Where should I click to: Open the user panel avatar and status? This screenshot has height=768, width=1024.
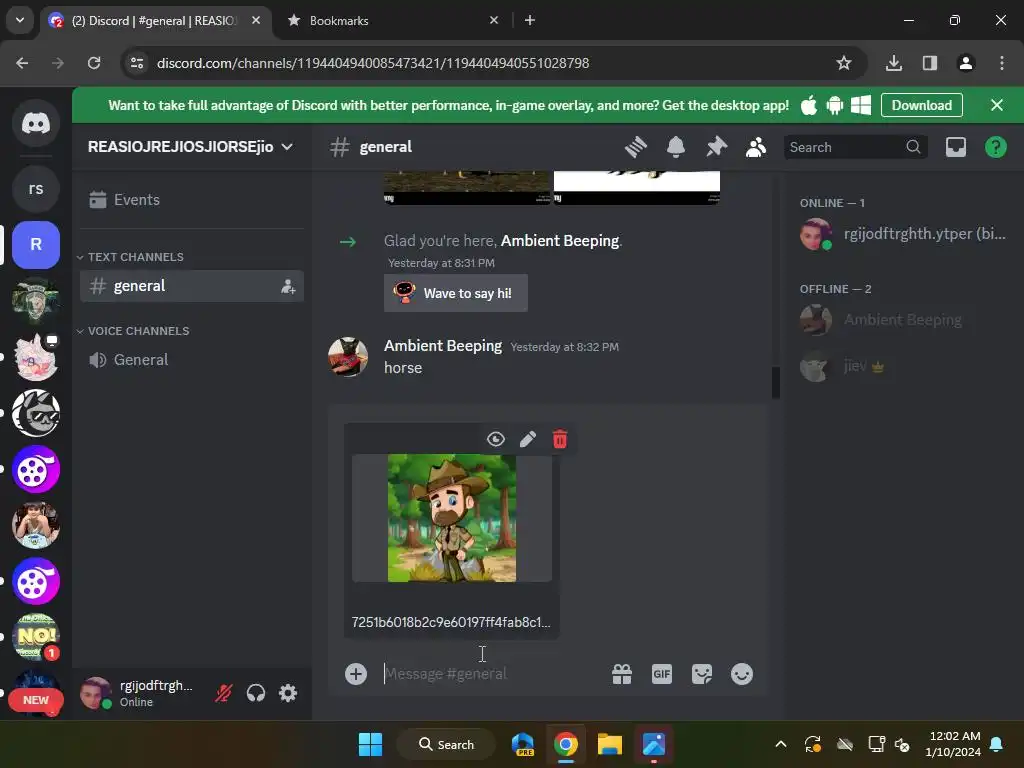click(137, 693)
